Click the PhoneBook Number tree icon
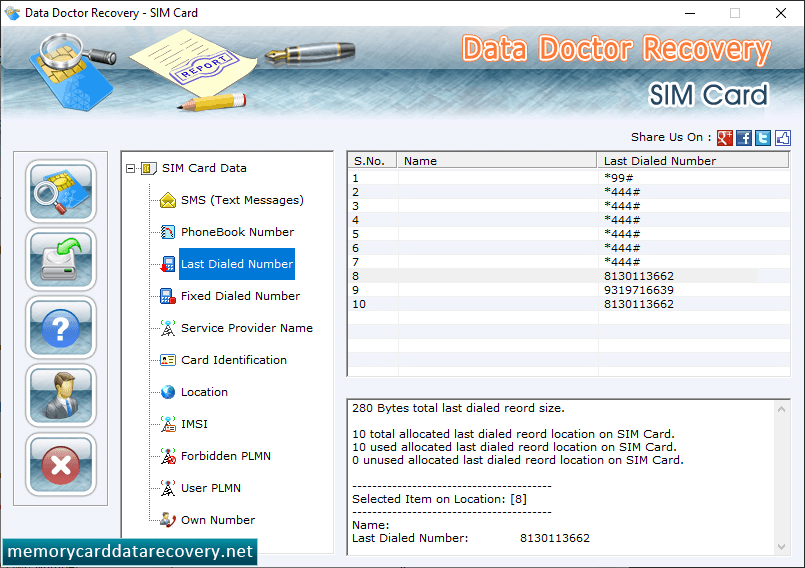 168,232
